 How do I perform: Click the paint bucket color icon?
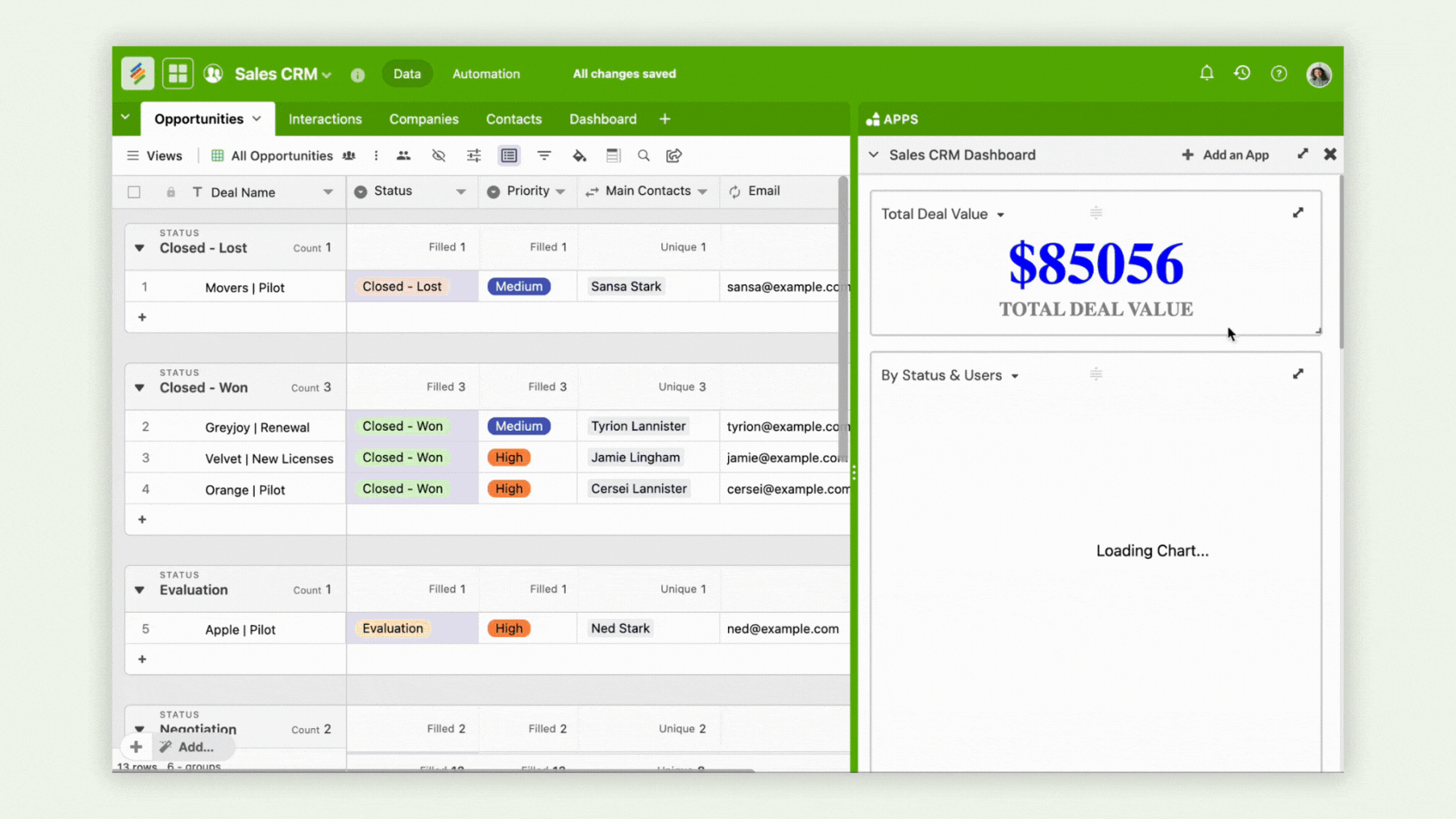point(579,156)
